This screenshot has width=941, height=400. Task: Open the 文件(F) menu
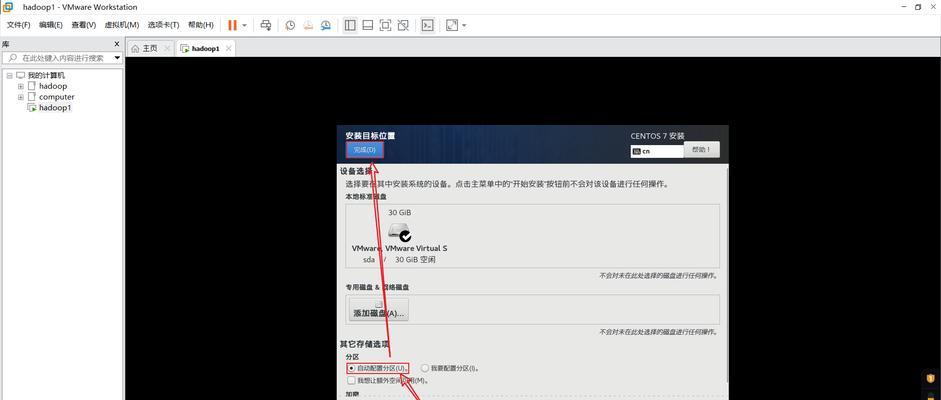pyautogui.click(x=19, y=25)
